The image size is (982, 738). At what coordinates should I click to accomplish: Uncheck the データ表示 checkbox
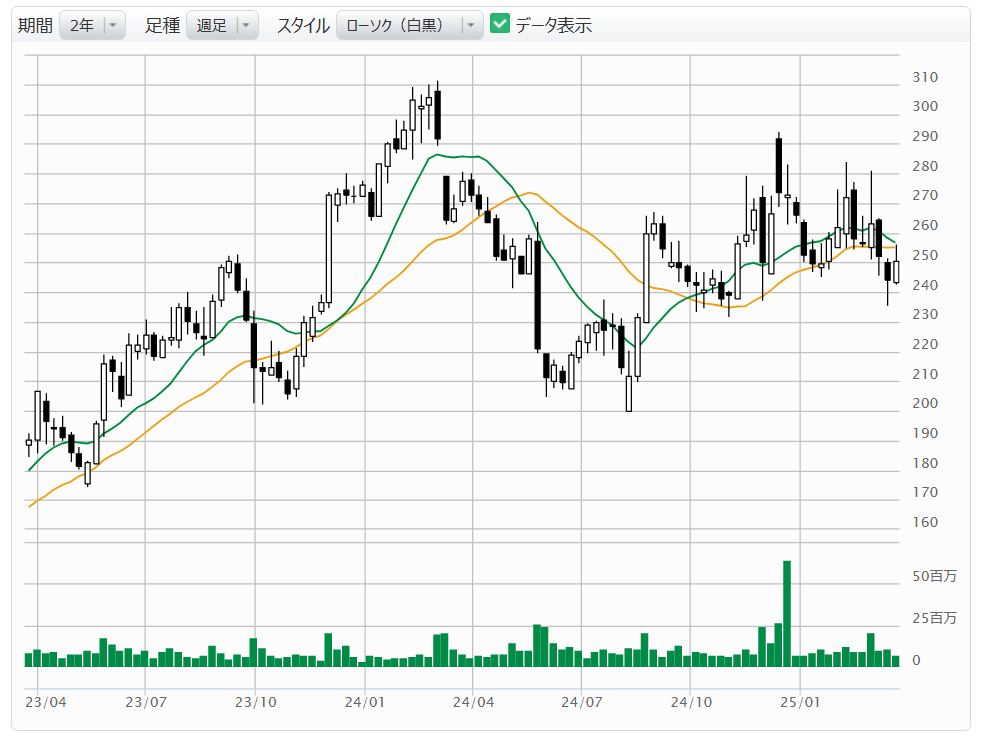point(500,24)
